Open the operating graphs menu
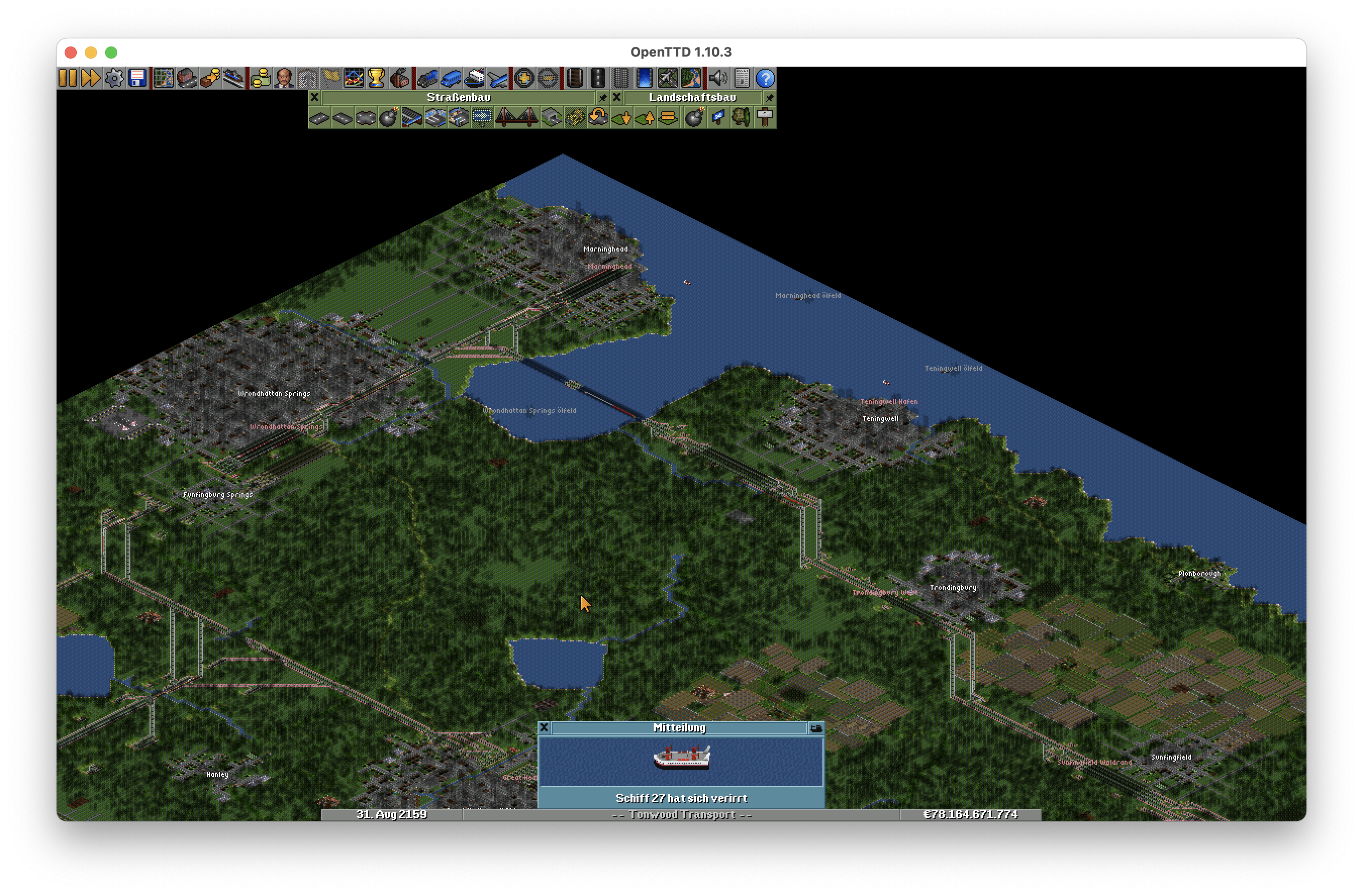 tap(353, 78)
